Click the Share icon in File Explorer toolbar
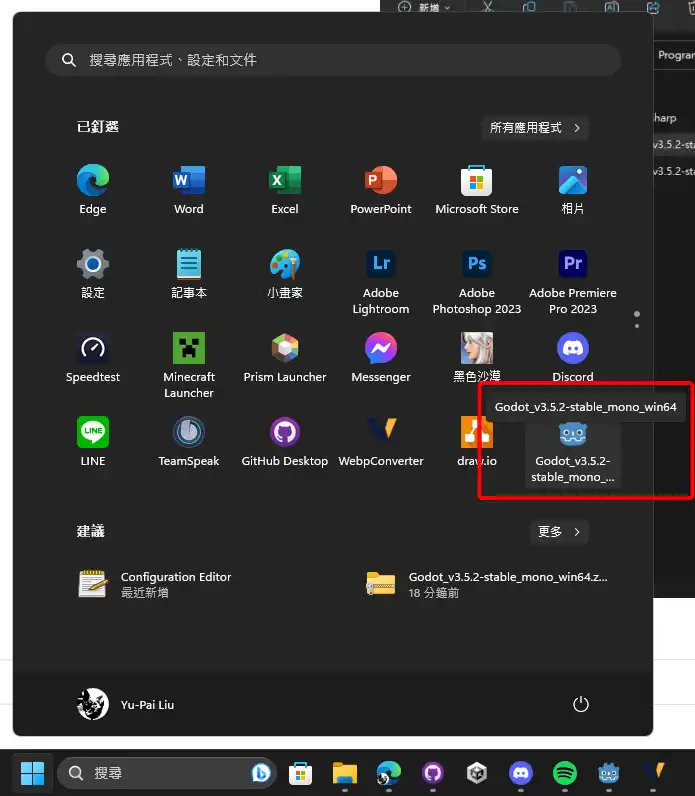 (653, 6)
